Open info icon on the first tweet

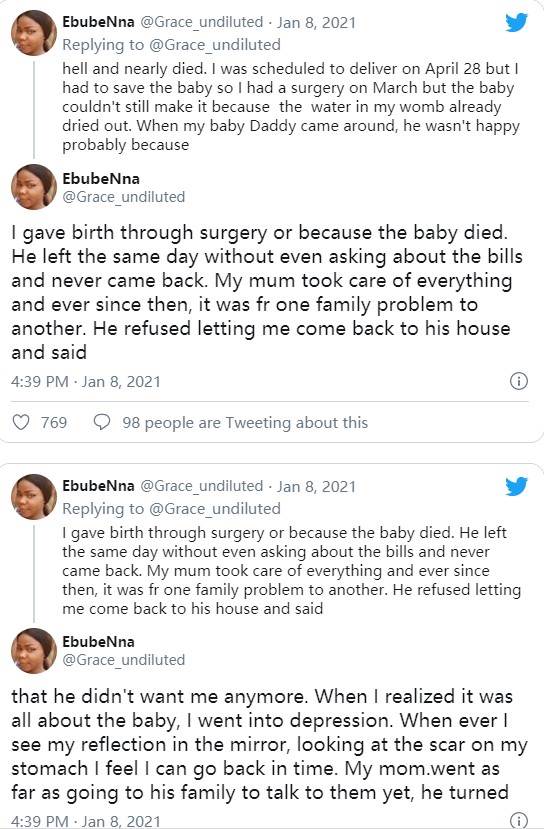click(x=519, y=381)
